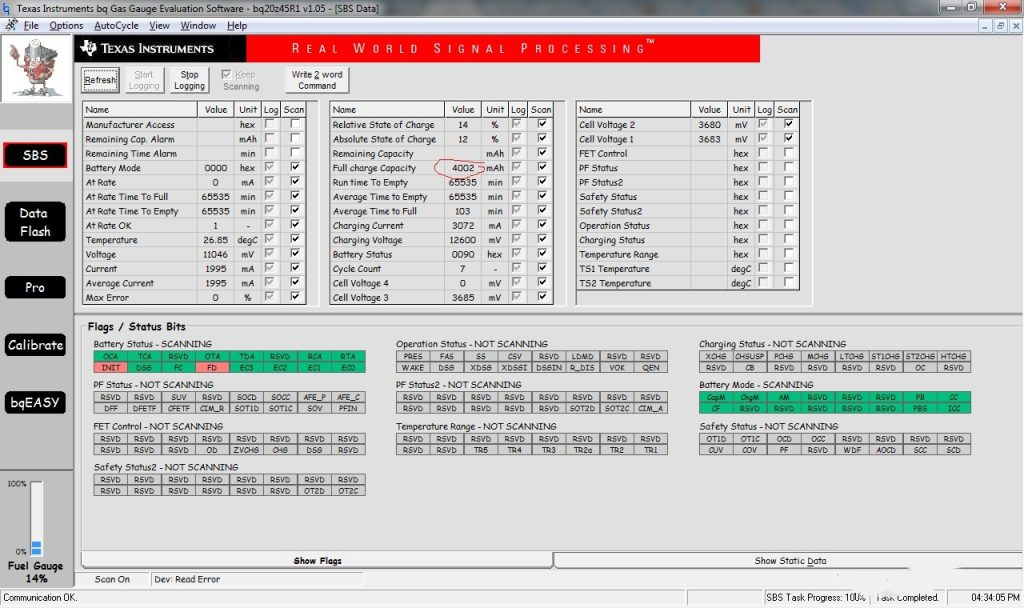1024x608 pixels.
Task: Click the Name header in first table
Action: (139, 110)
